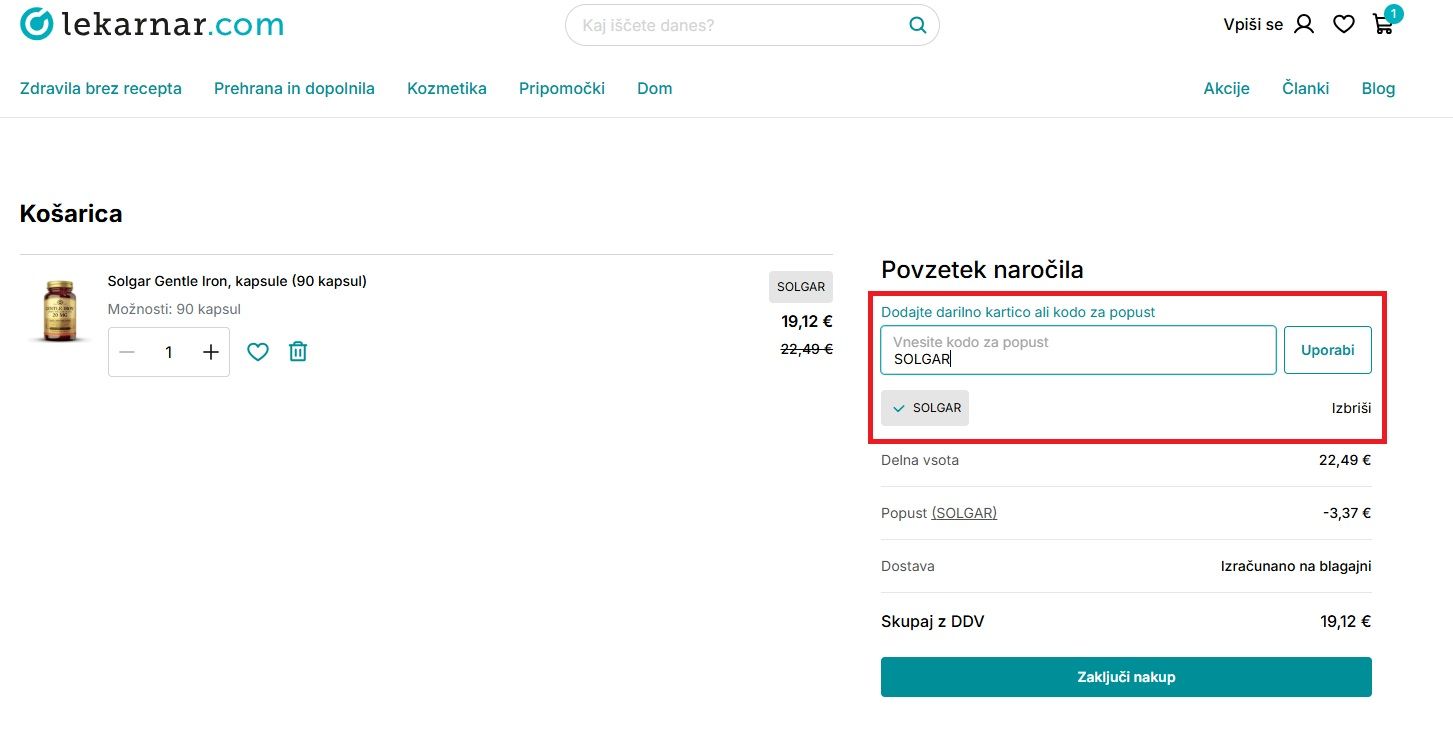1453x732 pixels.
Task: Open the wishlist heart in header
Action: [x=1344, y=25]
